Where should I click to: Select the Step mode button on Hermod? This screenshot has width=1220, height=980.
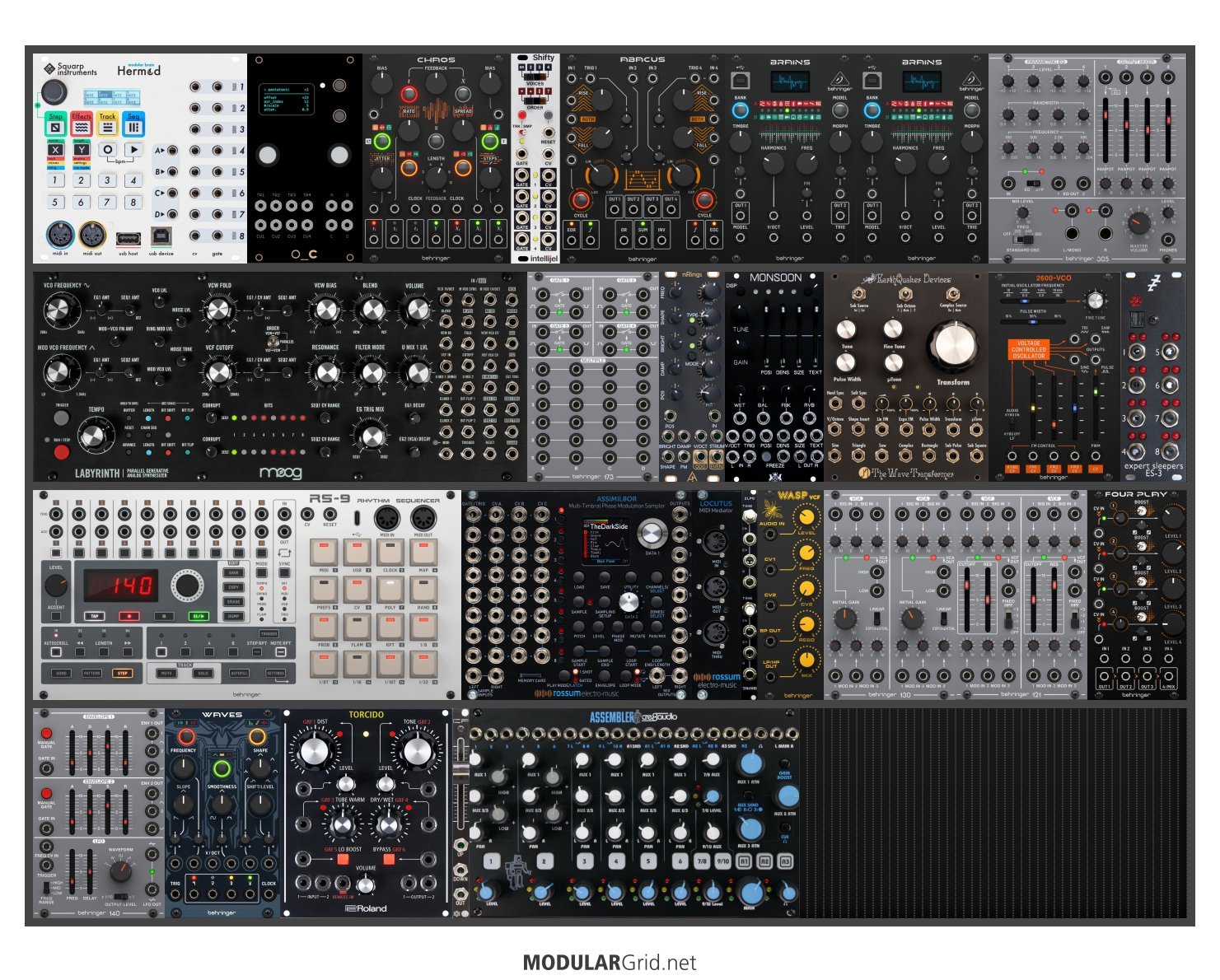coord(55,124)
